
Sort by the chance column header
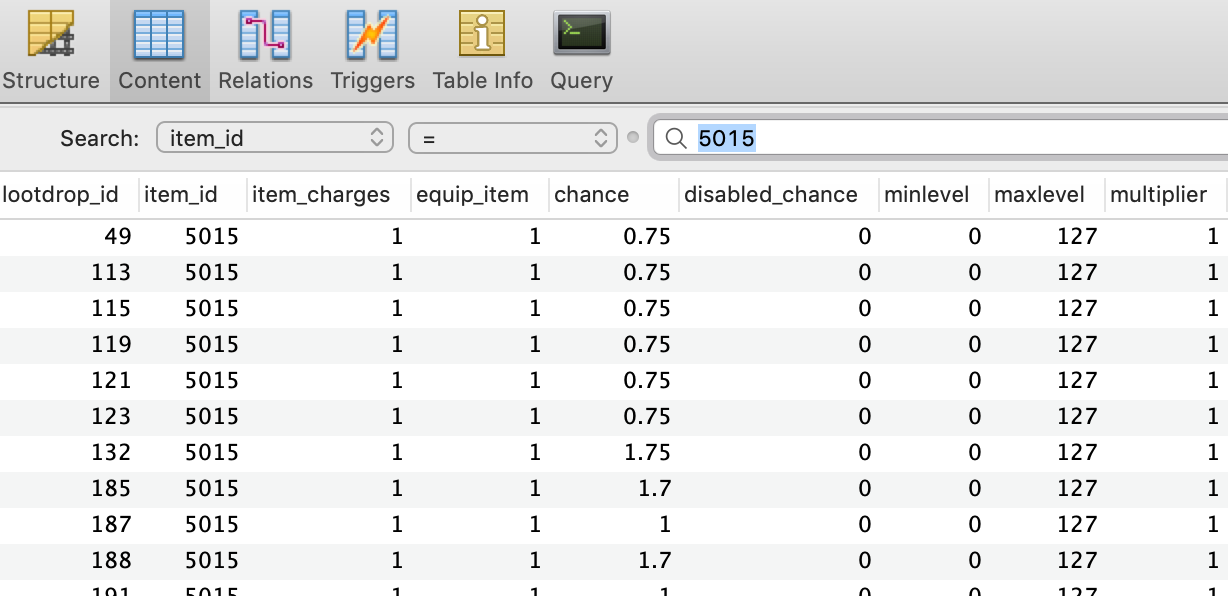pos(592,195)
